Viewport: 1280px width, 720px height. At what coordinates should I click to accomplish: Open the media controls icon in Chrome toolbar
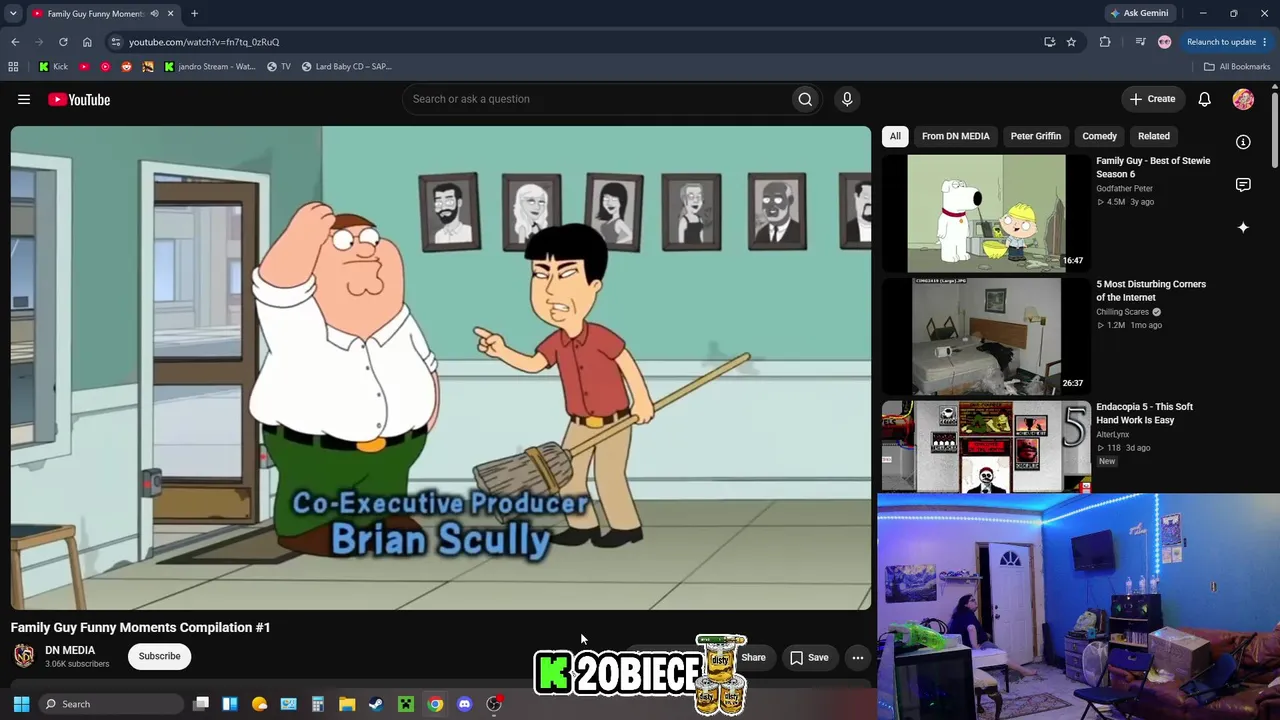click(x=1140, y=42)
